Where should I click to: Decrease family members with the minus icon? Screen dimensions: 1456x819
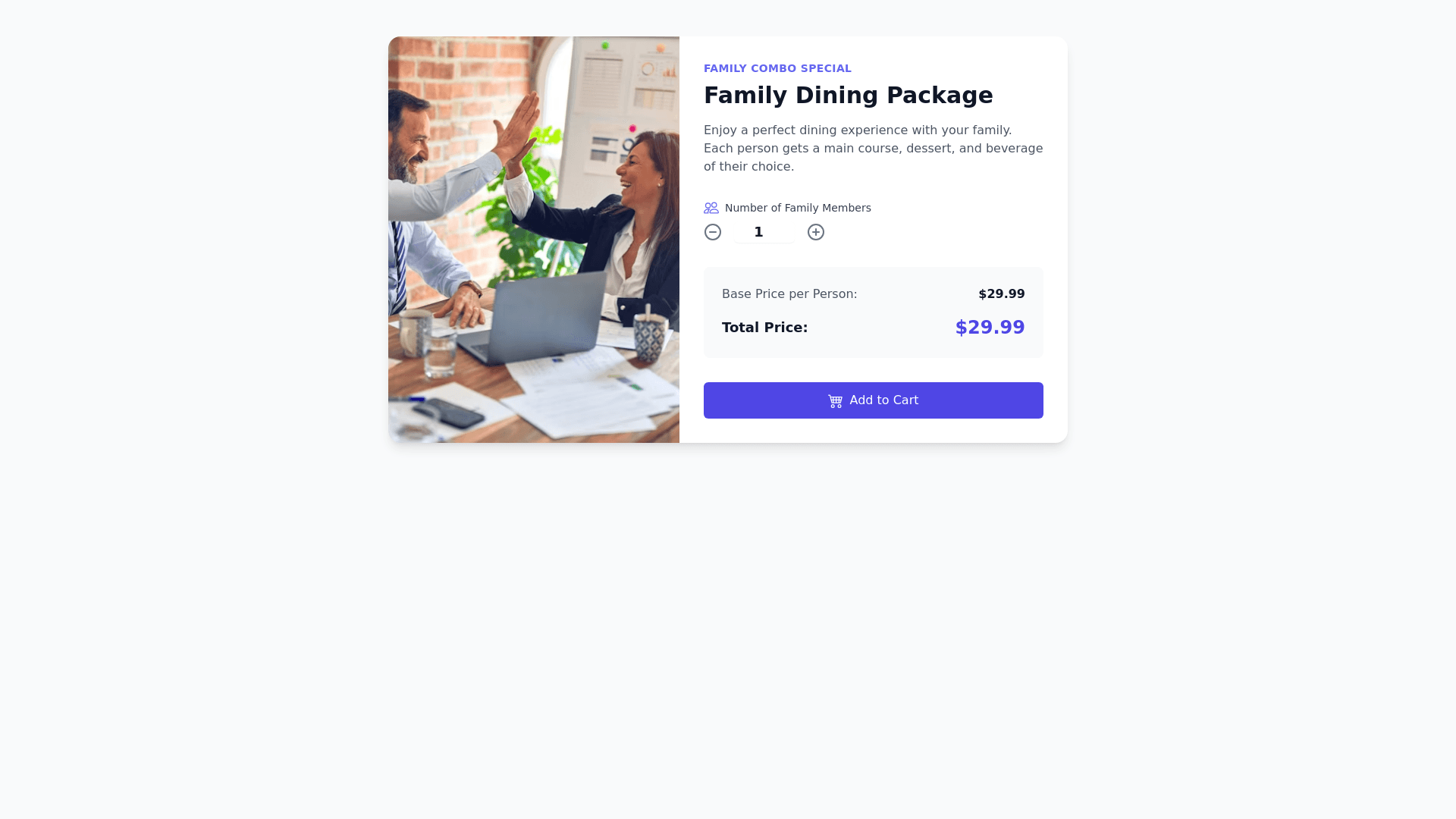tap(713, 232)
